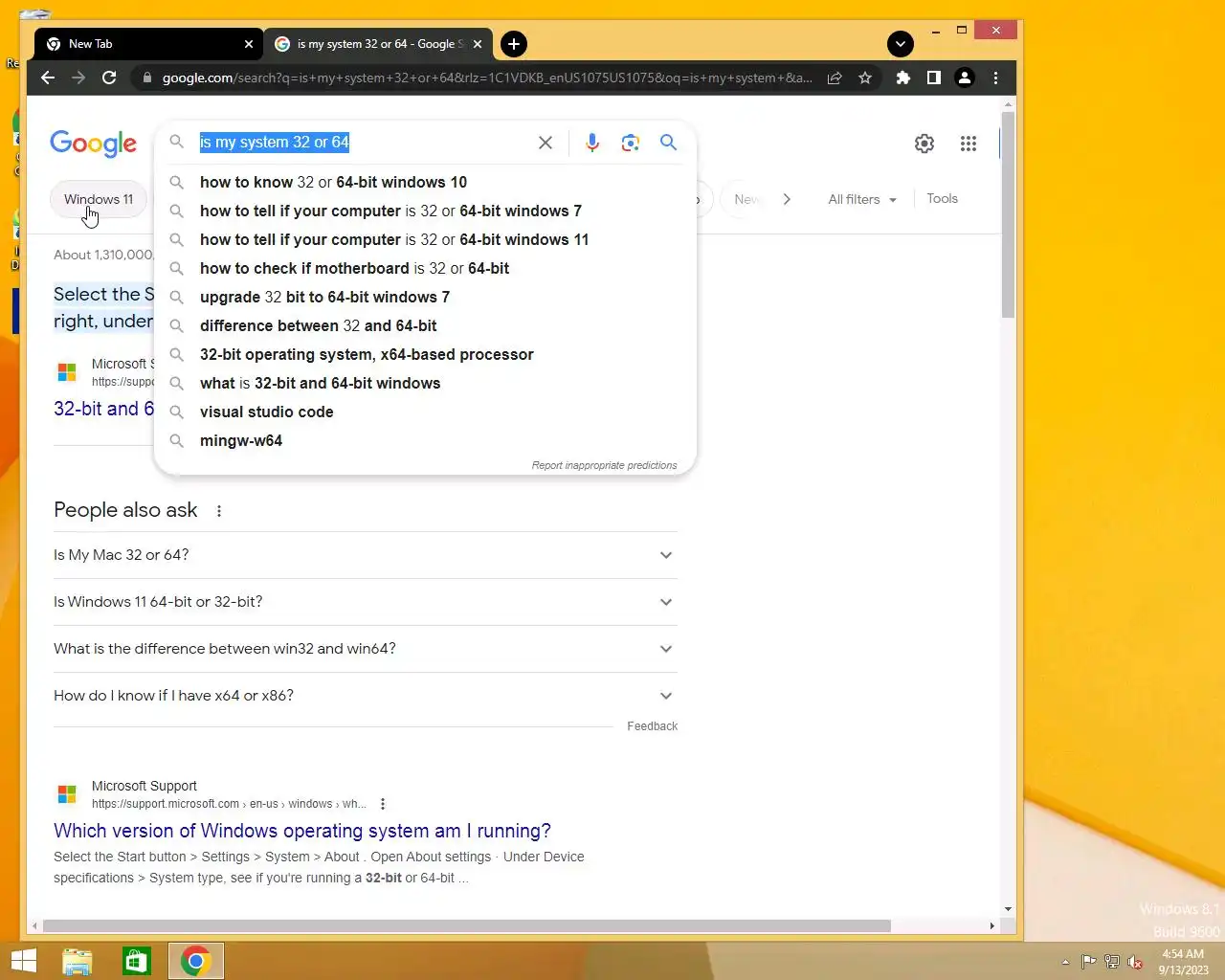Click 'Report inappropriate predictions' link
This screenshot has height=980, width=1225.
pos(604,465)
